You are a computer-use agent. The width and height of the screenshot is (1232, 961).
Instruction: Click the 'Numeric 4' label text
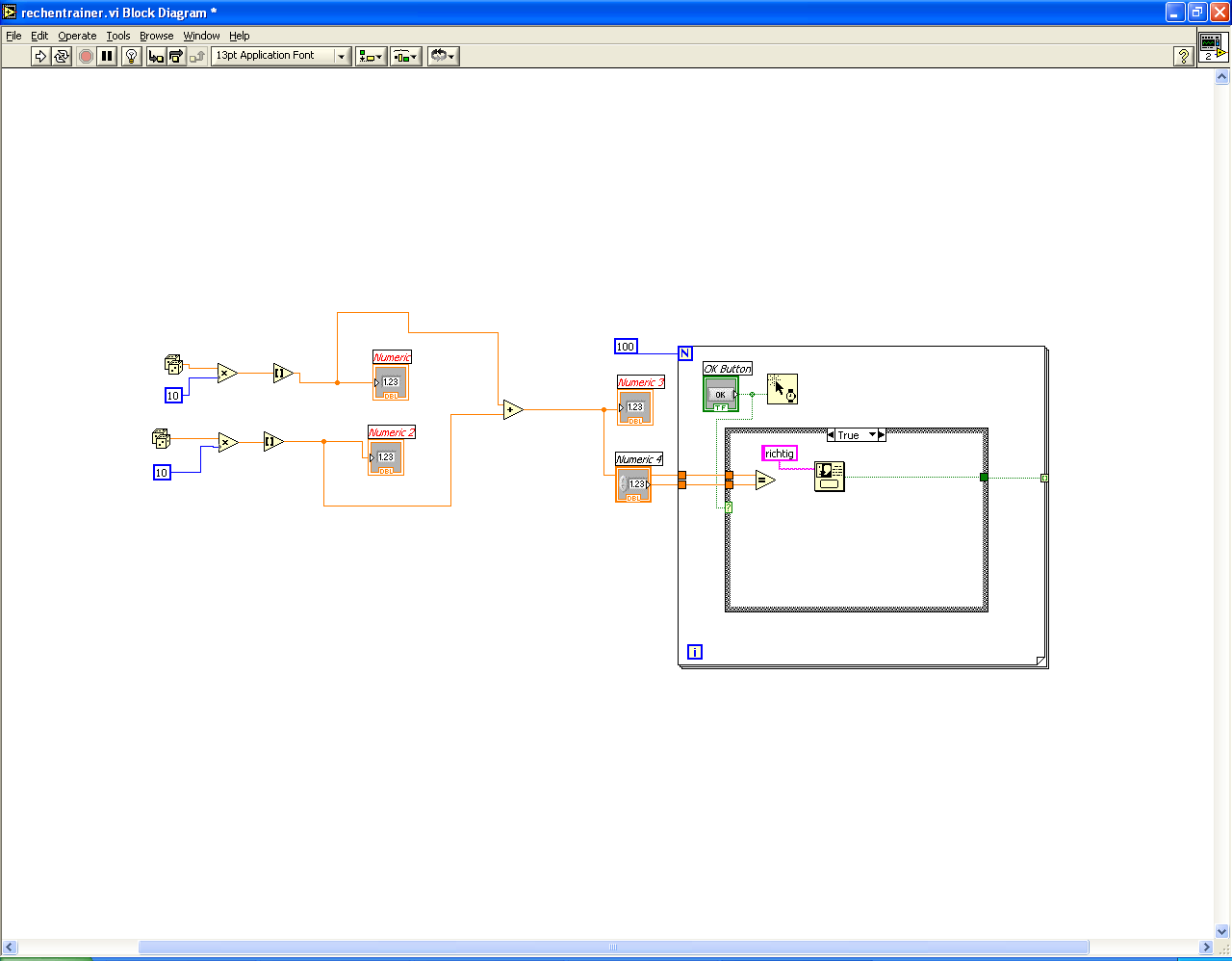tap(639, 459)
